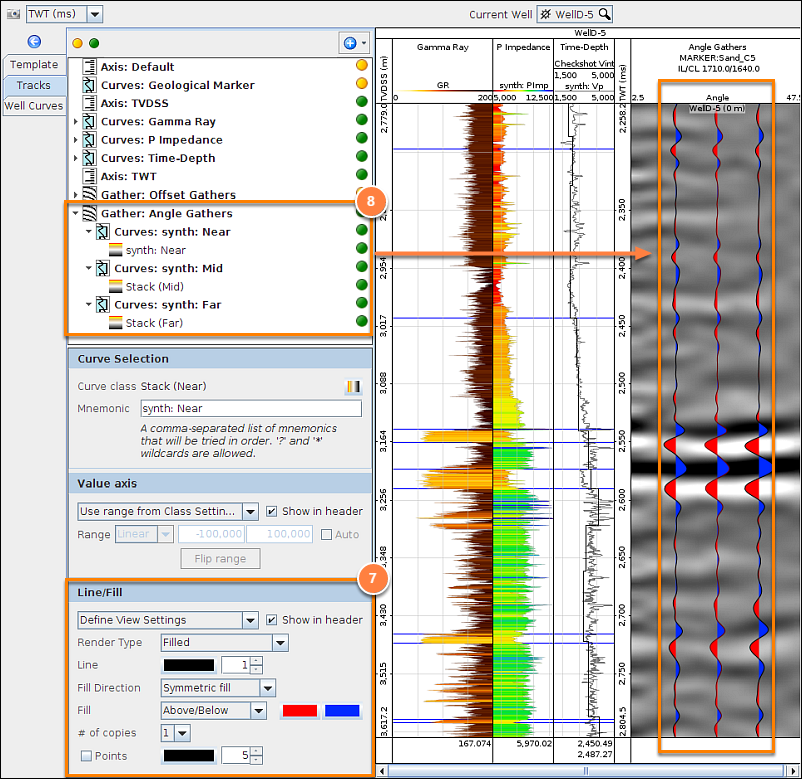Click the WellD-5 search magnifier icon
802x779 pixels.
(604, 14)
